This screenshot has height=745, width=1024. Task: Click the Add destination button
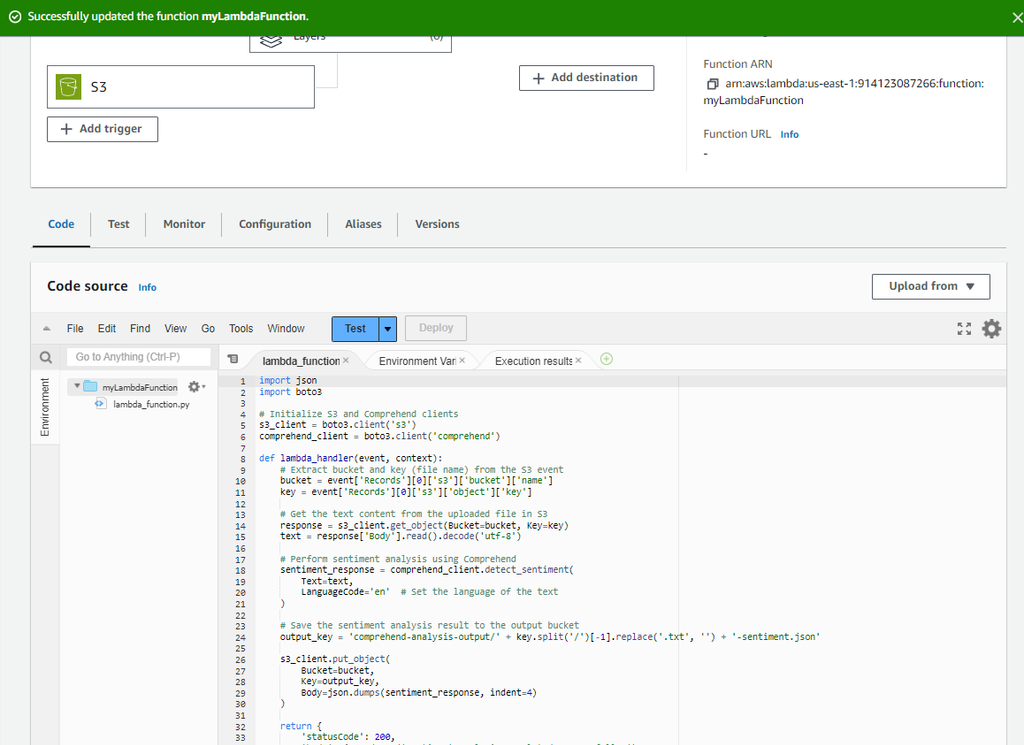pos(586,77)
